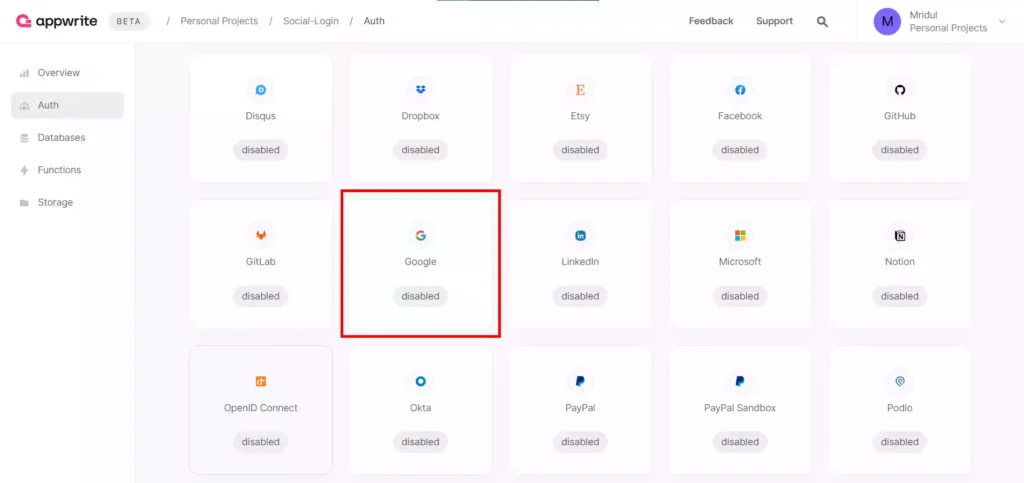The image size is (1024, 483).
Task: Click the LinkedIn disabled badge
Action: (x=580, y=296)
